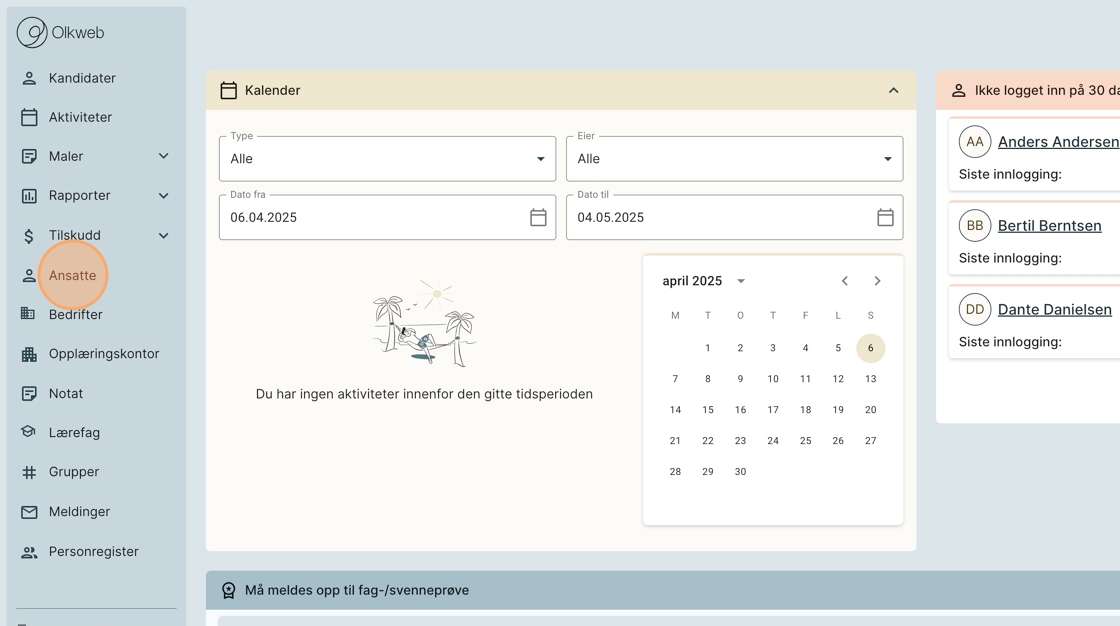
Task: Click the Ikke logget inn person icon
Action: (x=959, y=91)
